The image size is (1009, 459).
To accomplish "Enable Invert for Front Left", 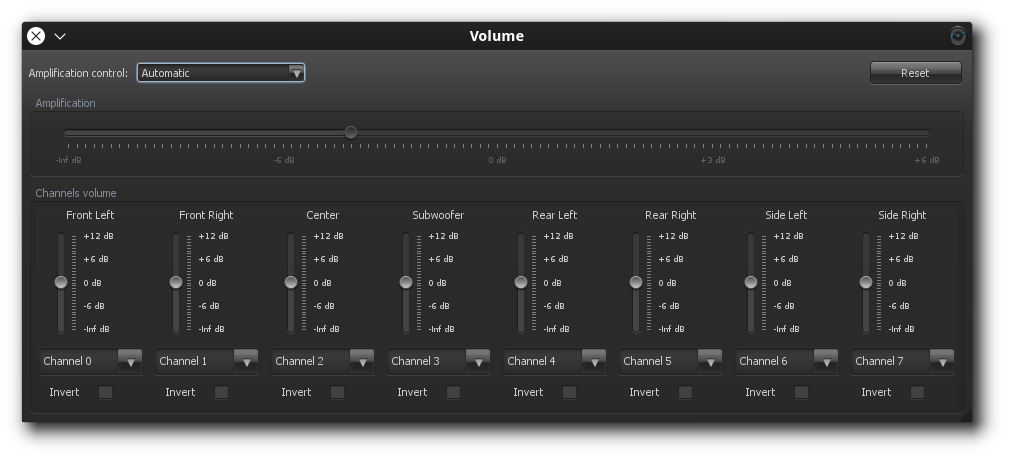I will click(x=105, y=392).
